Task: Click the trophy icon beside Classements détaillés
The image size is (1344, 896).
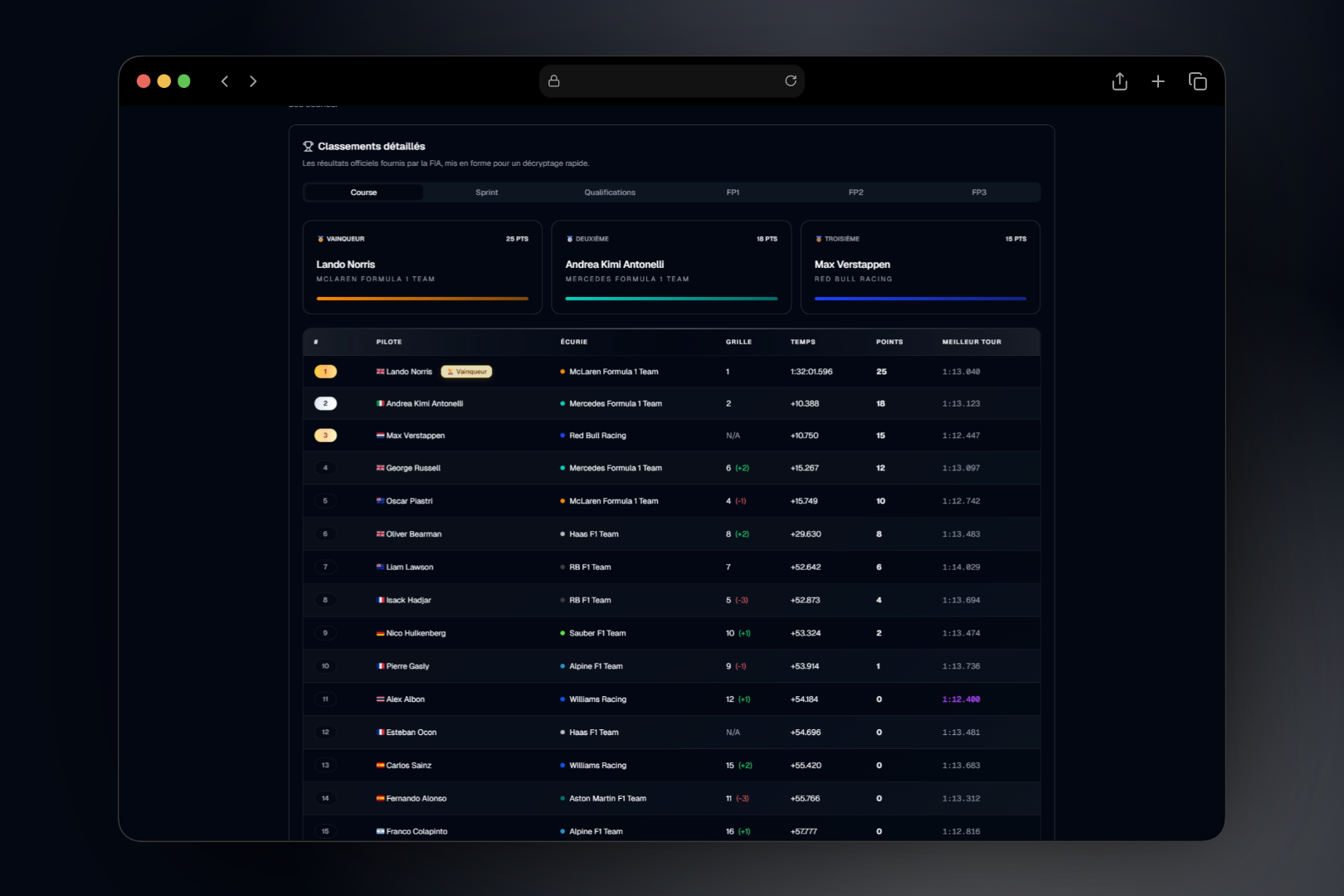Action: pos(308,146)
